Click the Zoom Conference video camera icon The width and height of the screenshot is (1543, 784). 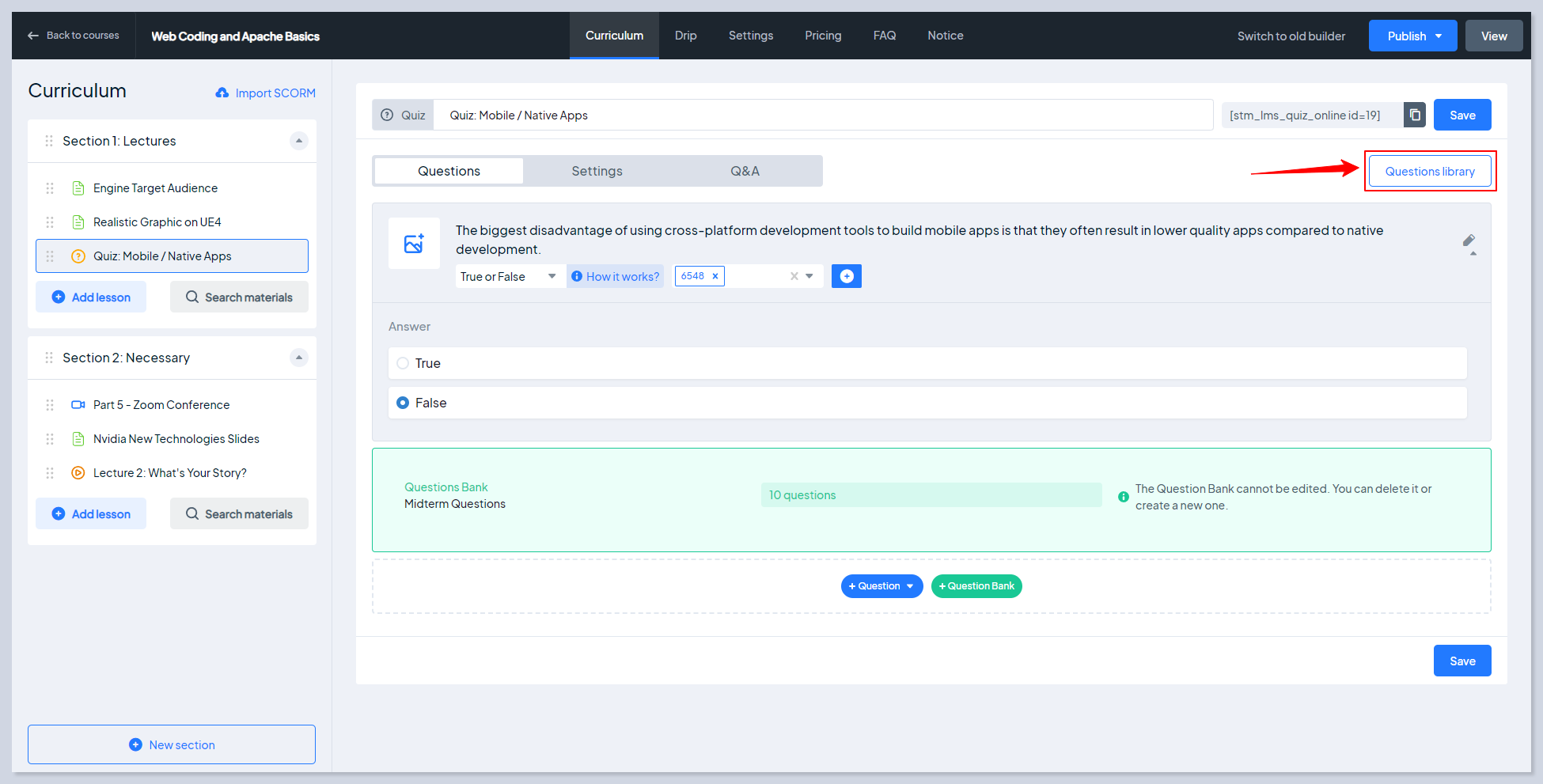click(x=78, y=405)
